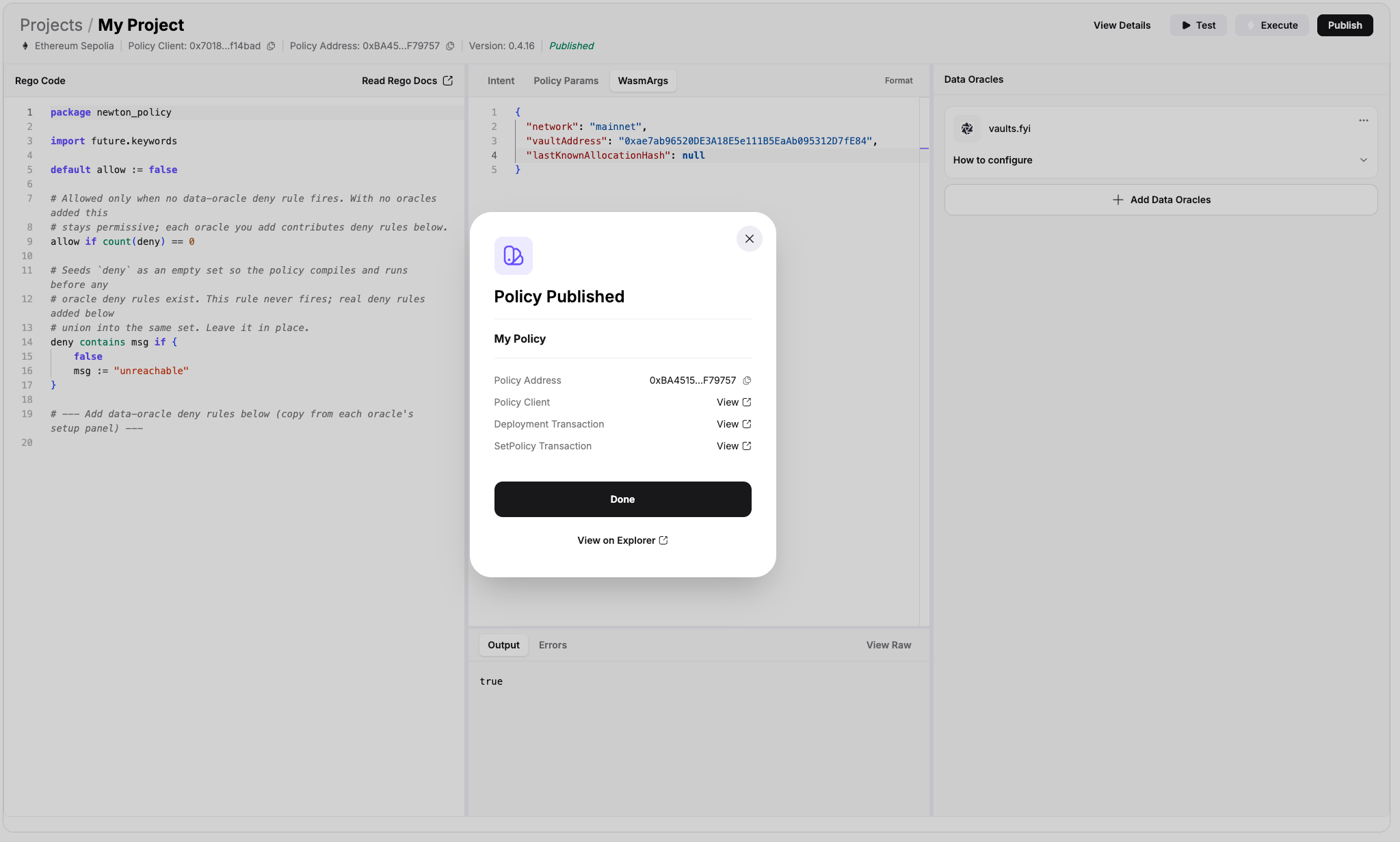Open View Details
Viewport: 1400px width, 842px height.
(x=1122, y=25)
